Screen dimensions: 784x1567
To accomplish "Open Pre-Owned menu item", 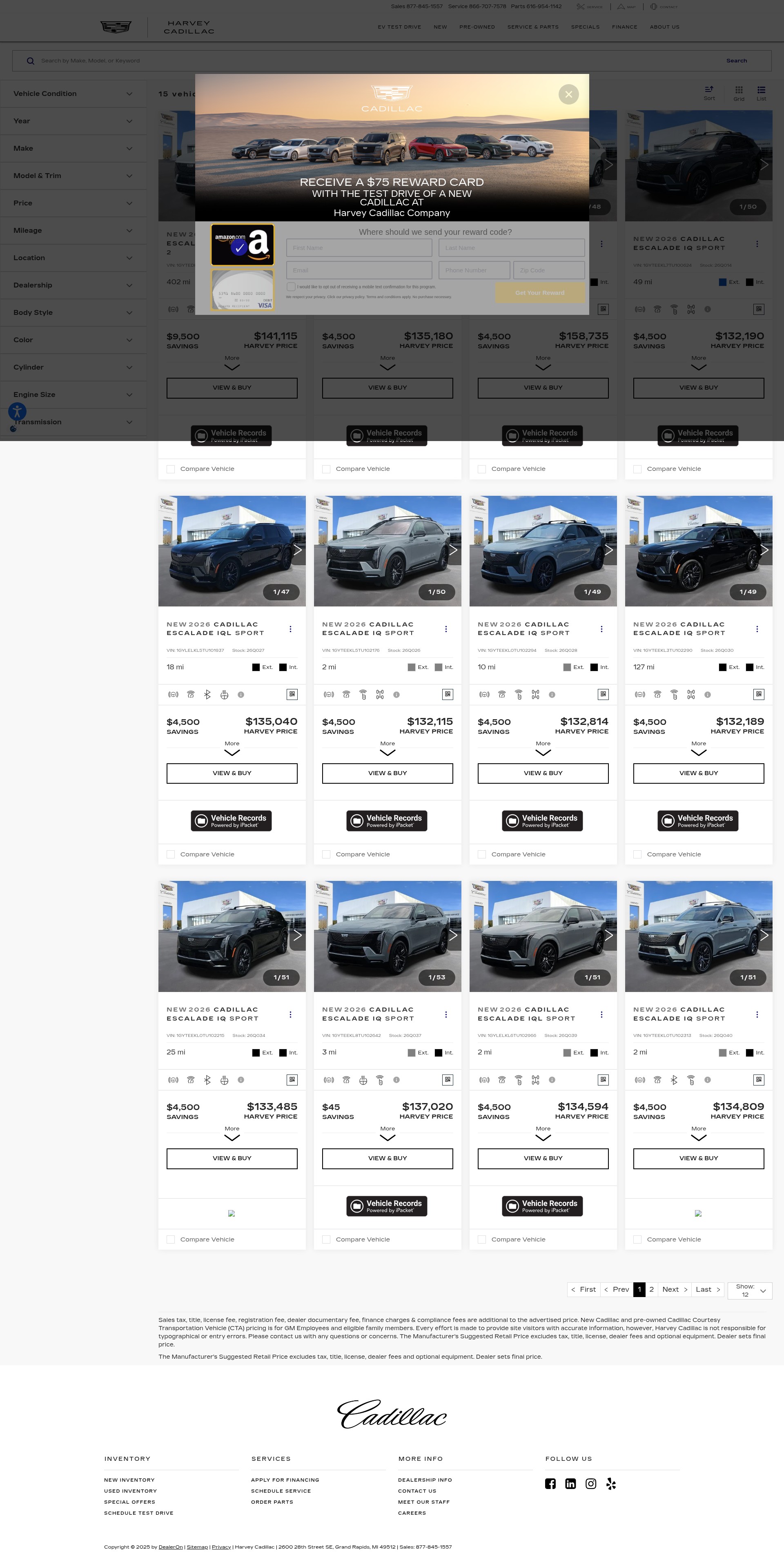I will pos(477,27).
